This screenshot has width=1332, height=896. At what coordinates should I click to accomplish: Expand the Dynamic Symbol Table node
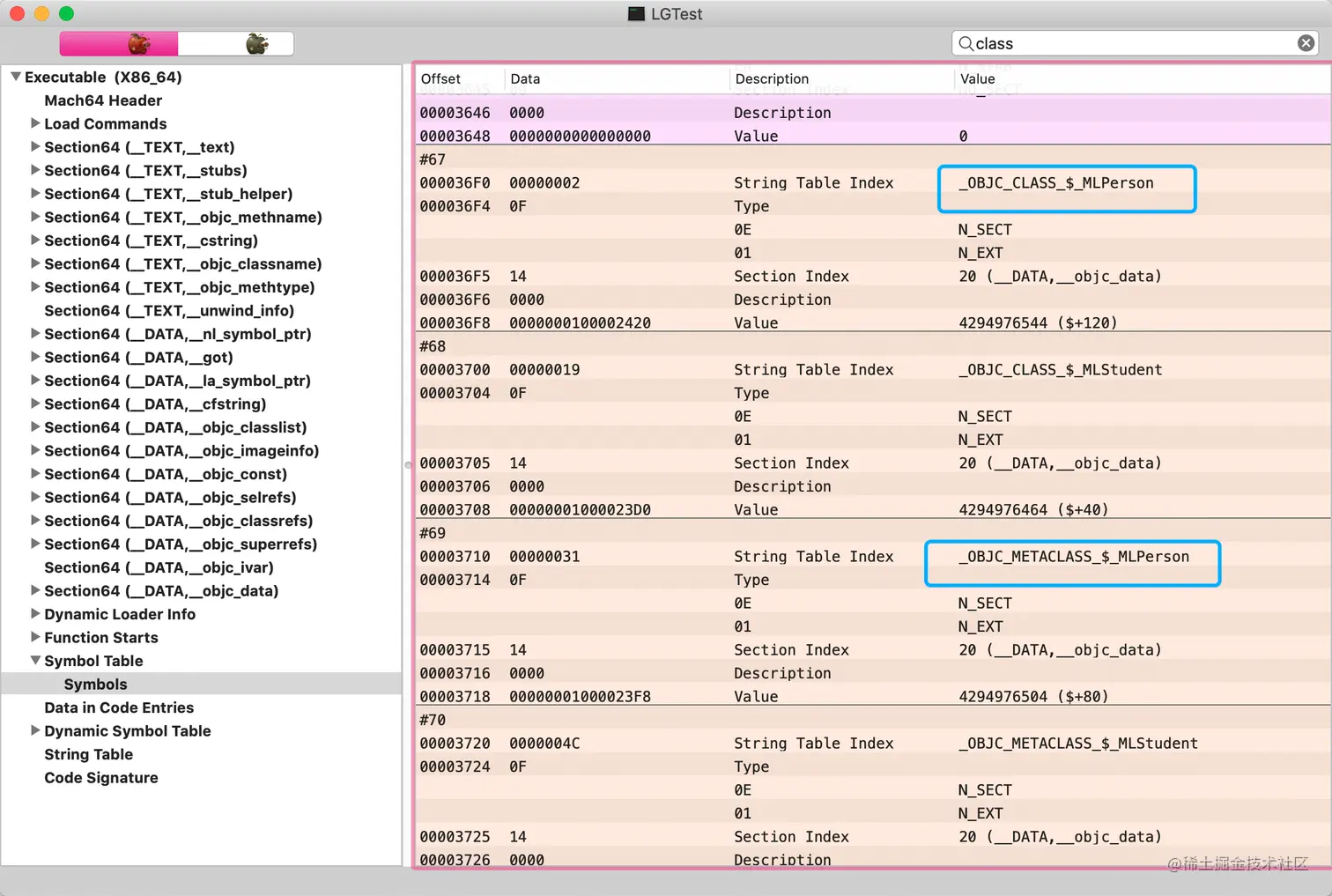pos(35,730)
